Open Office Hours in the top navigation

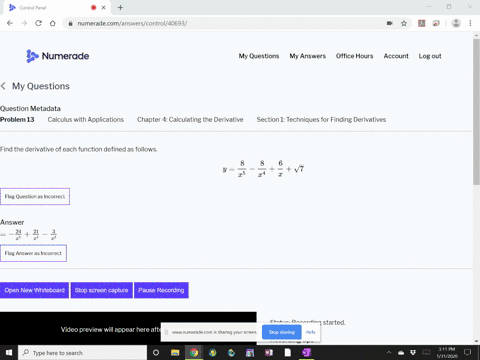[354, 56]
